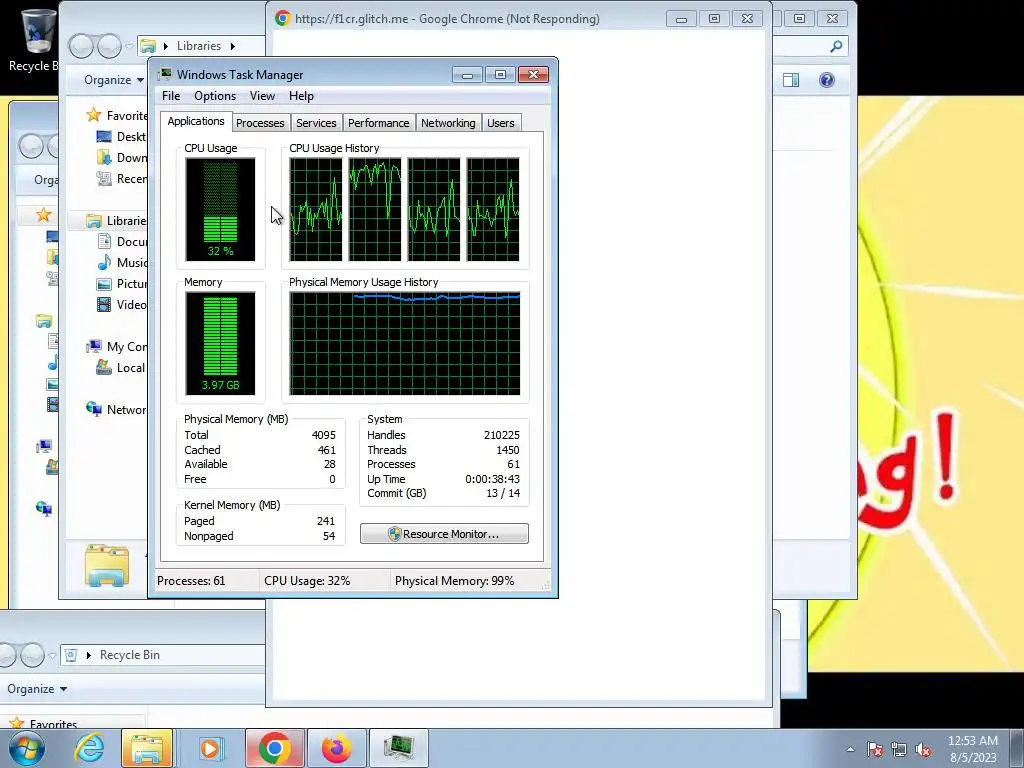Click the Chrome icon in Not Responding title bar

pyautogui.click(x=282, y=18)
